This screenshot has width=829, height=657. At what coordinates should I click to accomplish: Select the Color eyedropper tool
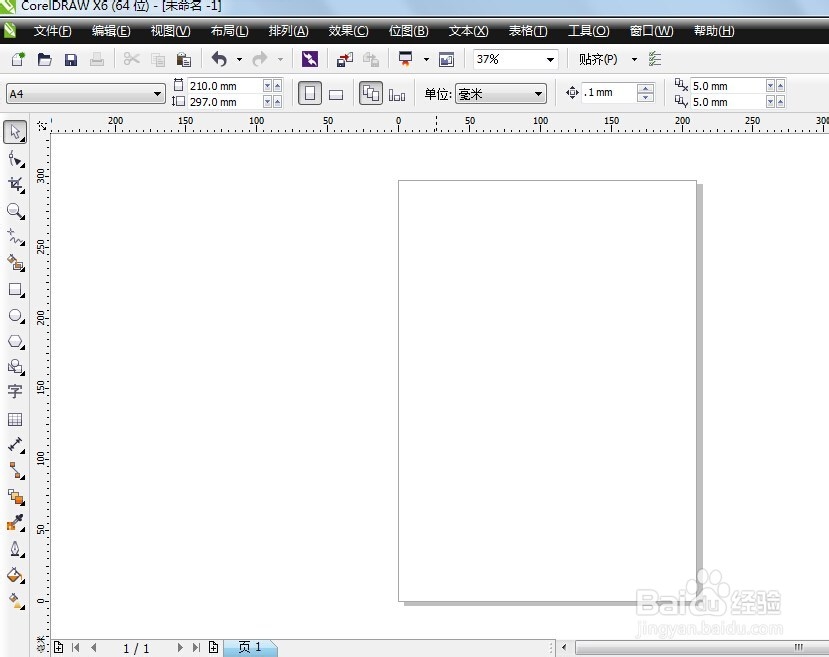pos(15,523)
